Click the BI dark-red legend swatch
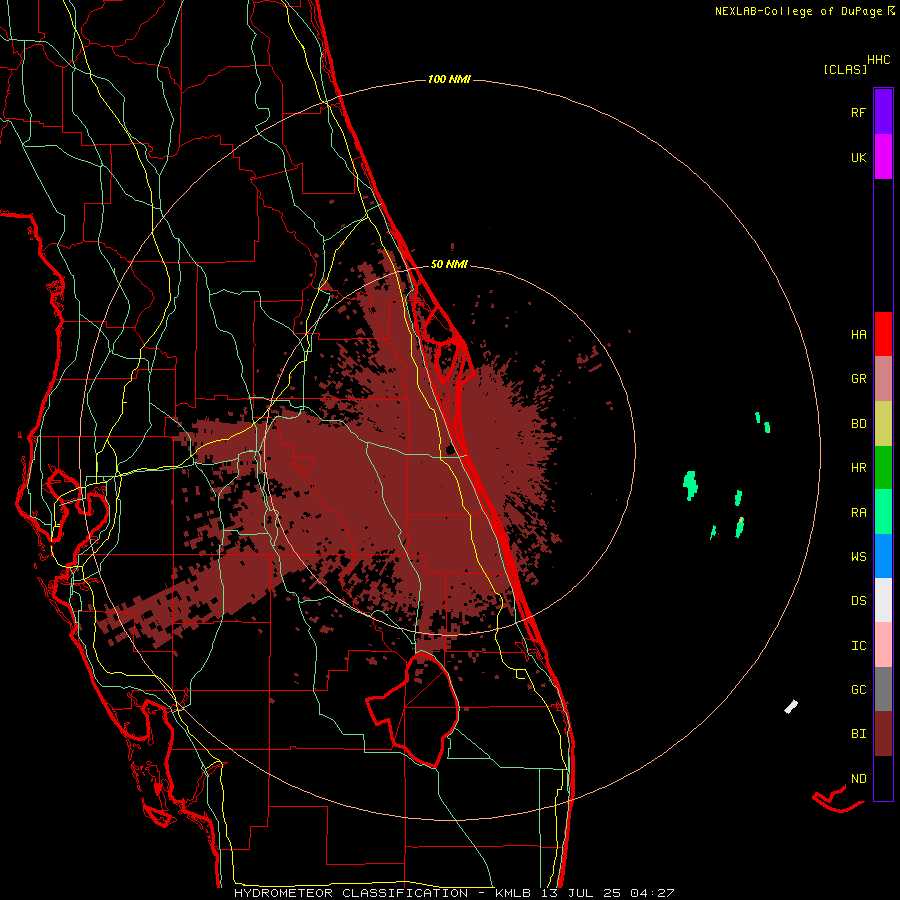This screenshot has width=900, height=900. 883,734
